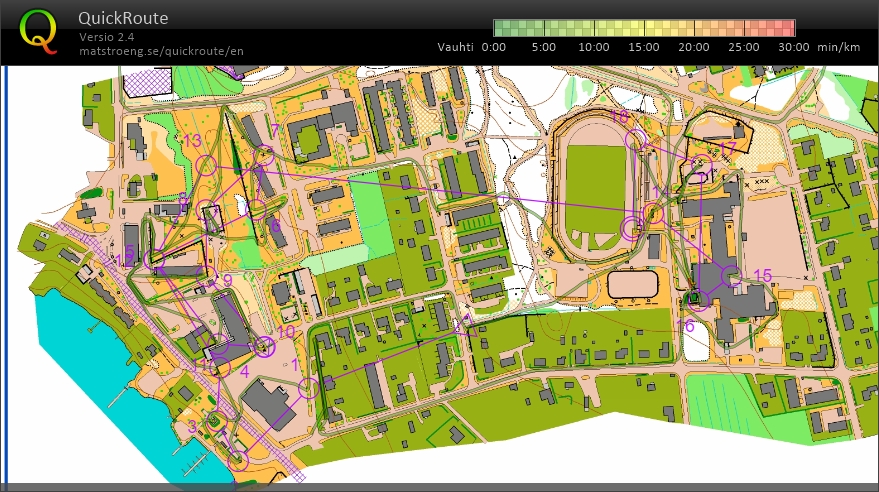
Task: Pick control circle 10 on the map
Action: 264,347
